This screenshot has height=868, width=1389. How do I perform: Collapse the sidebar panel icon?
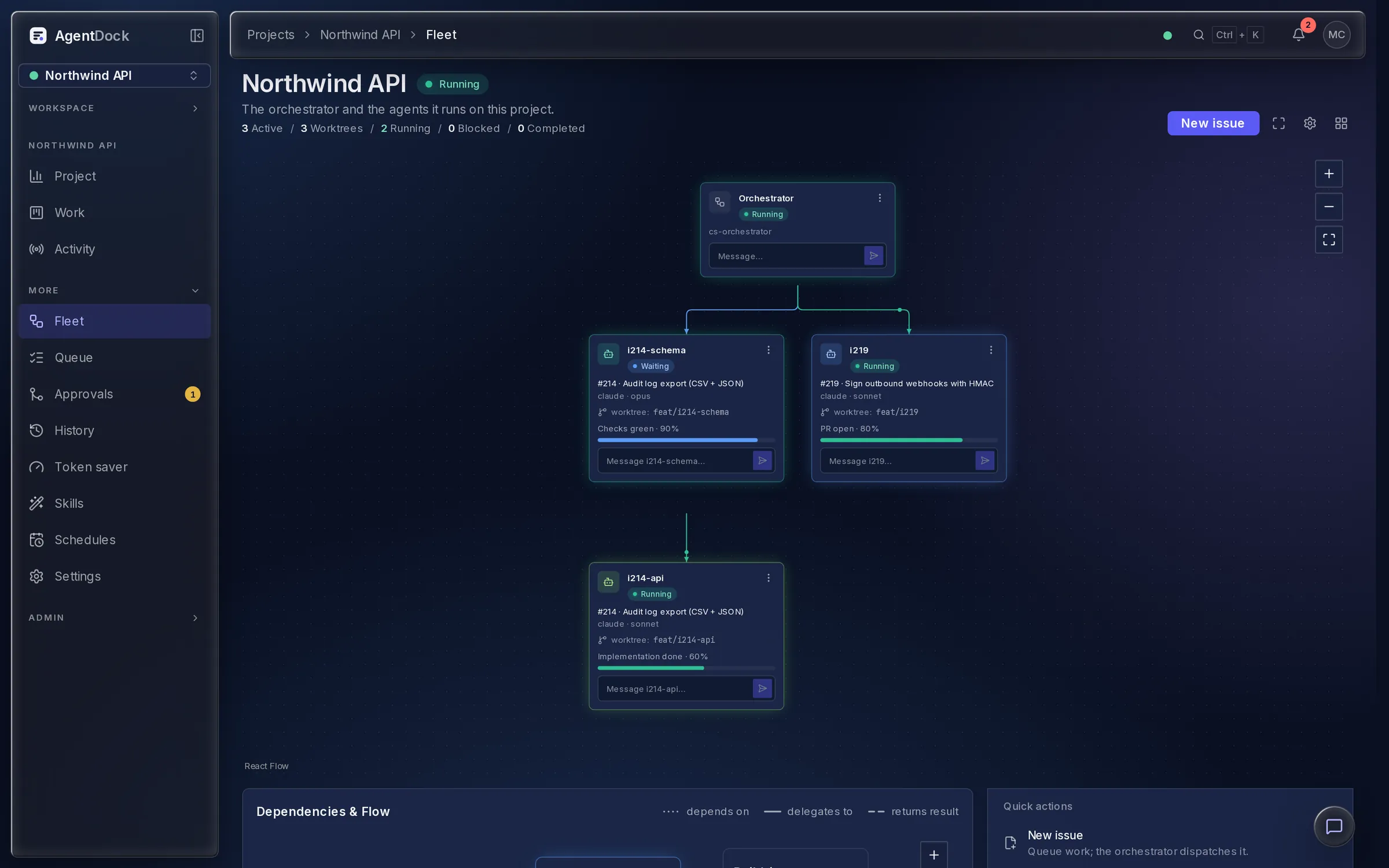197,36
